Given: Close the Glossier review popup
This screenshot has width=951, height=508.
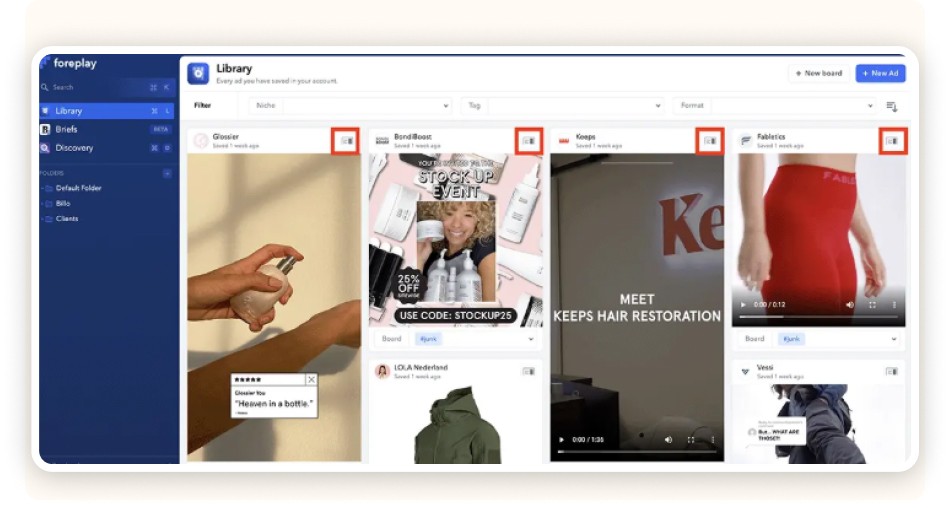Looking at the screenshot, I should [311, 379].
